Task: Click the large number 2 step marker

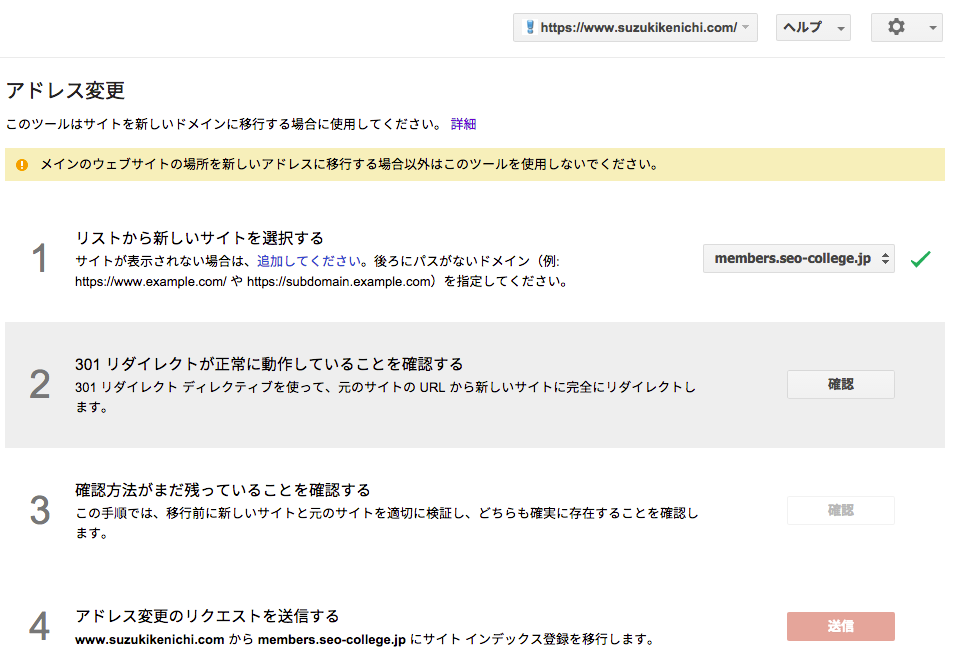Action: [x=40, y=384]
